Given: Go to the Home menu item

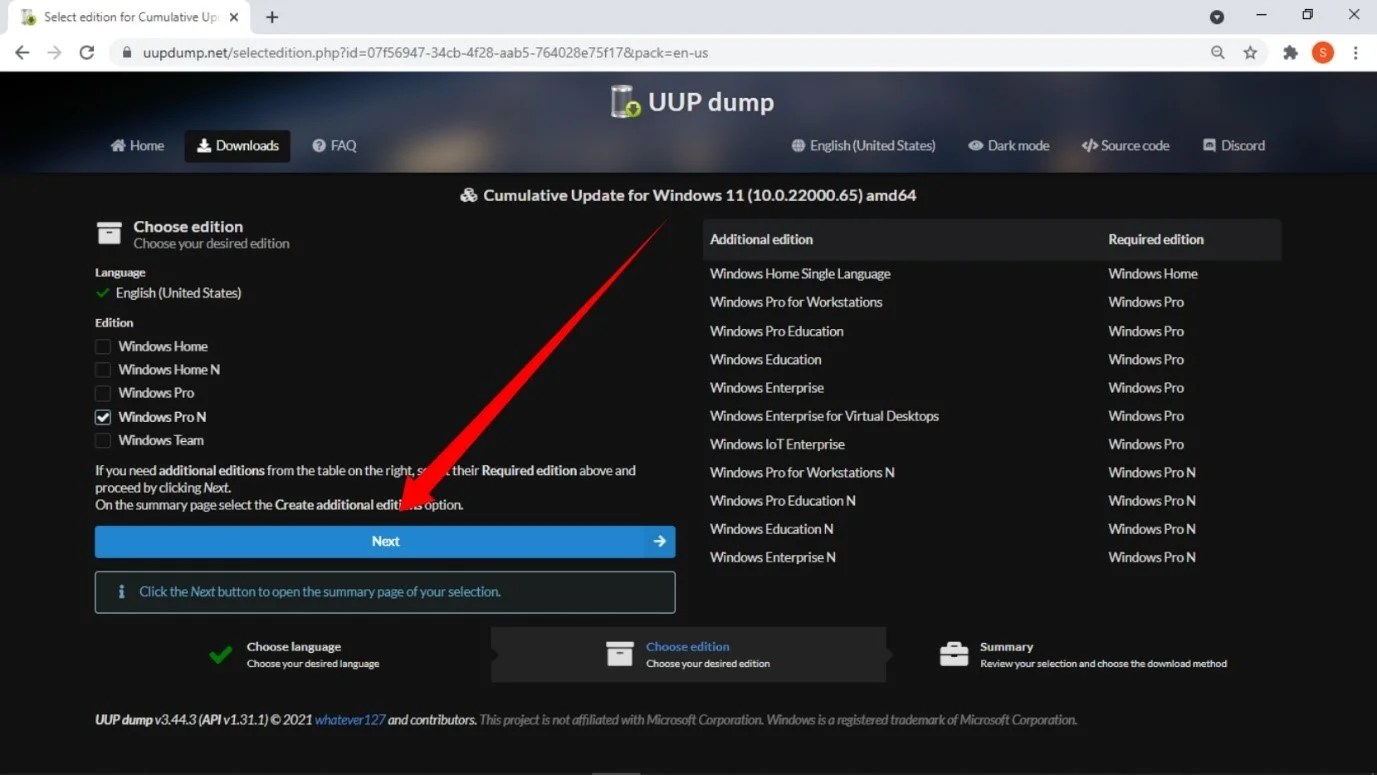Looking at the screenshot, I should pyautogui.click(x=137, y=146).
